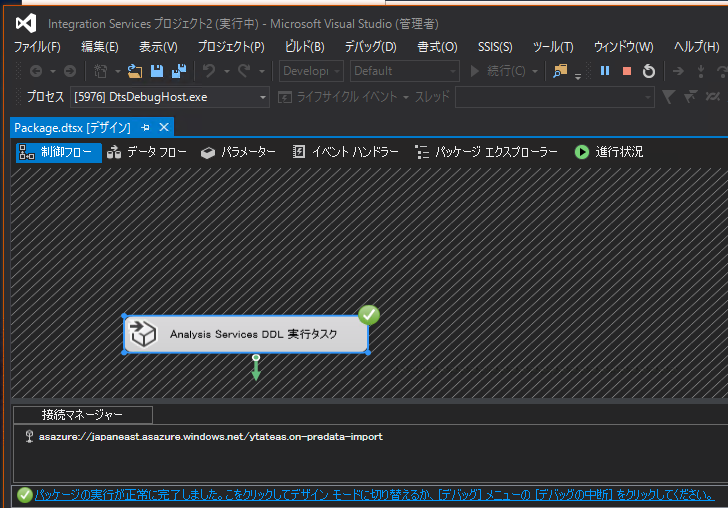Open the SSIS(S) menu

point(495,47)
